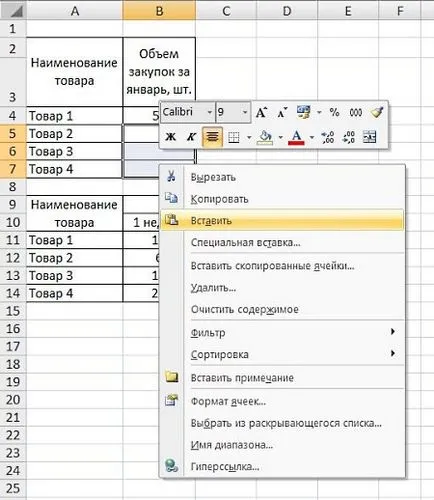Select column D header
The width and height of the screenshot is (434, 500).
pos(287,11)
